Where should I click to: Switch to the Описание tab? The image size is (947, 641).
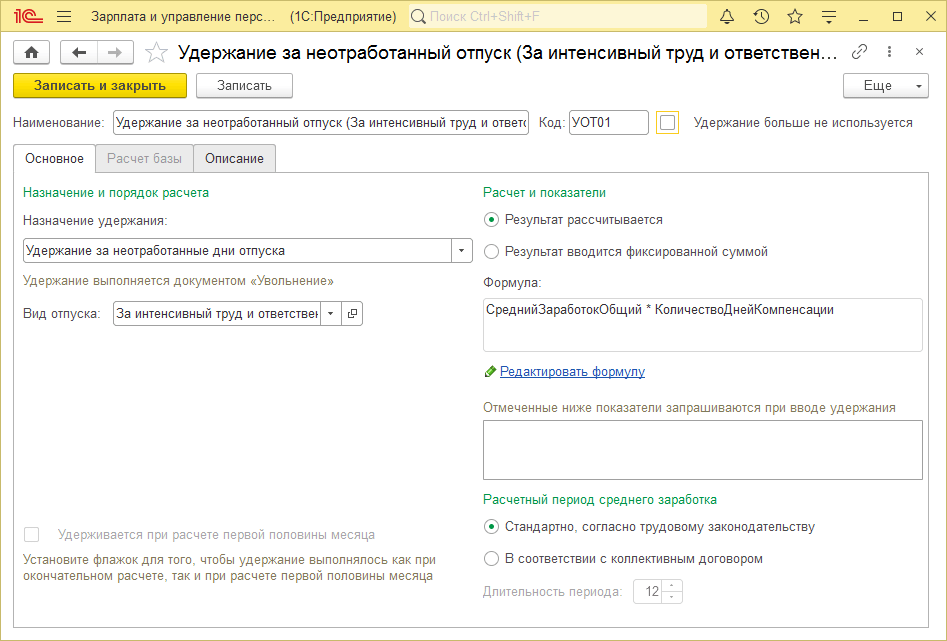pyautogui.click(x=234, y=158)
